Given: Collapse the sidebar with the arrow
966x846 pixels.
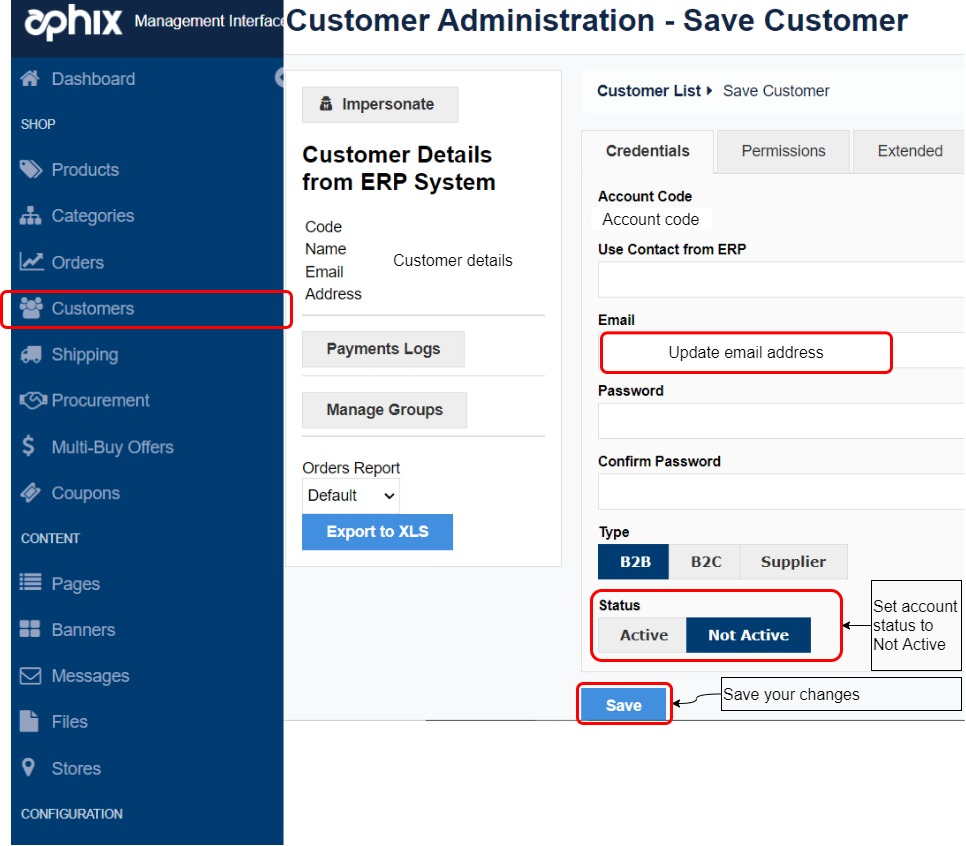Looking at the screenshot, I should point(280,79).
